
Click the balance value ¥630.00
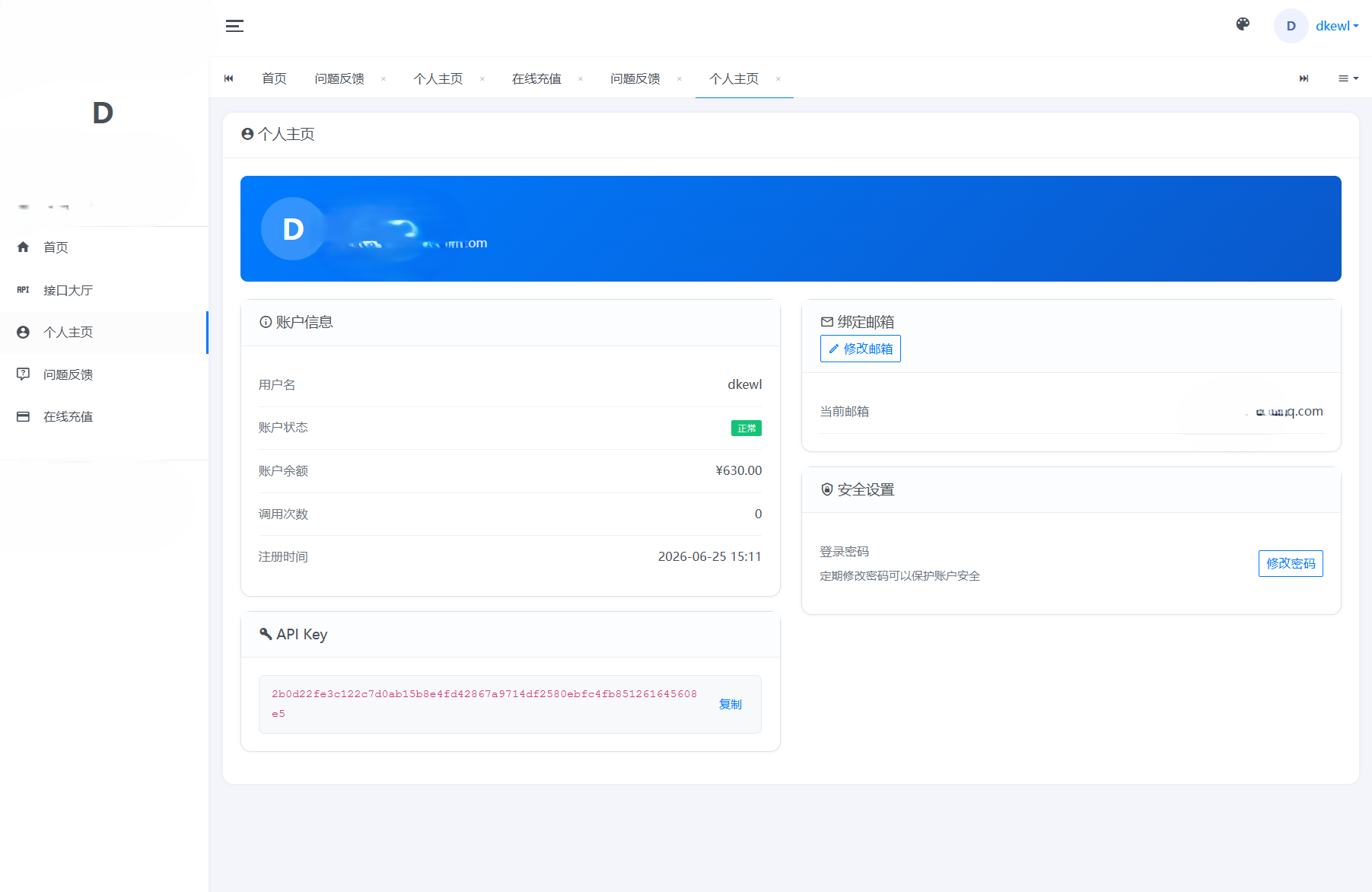tap(739, 470)
